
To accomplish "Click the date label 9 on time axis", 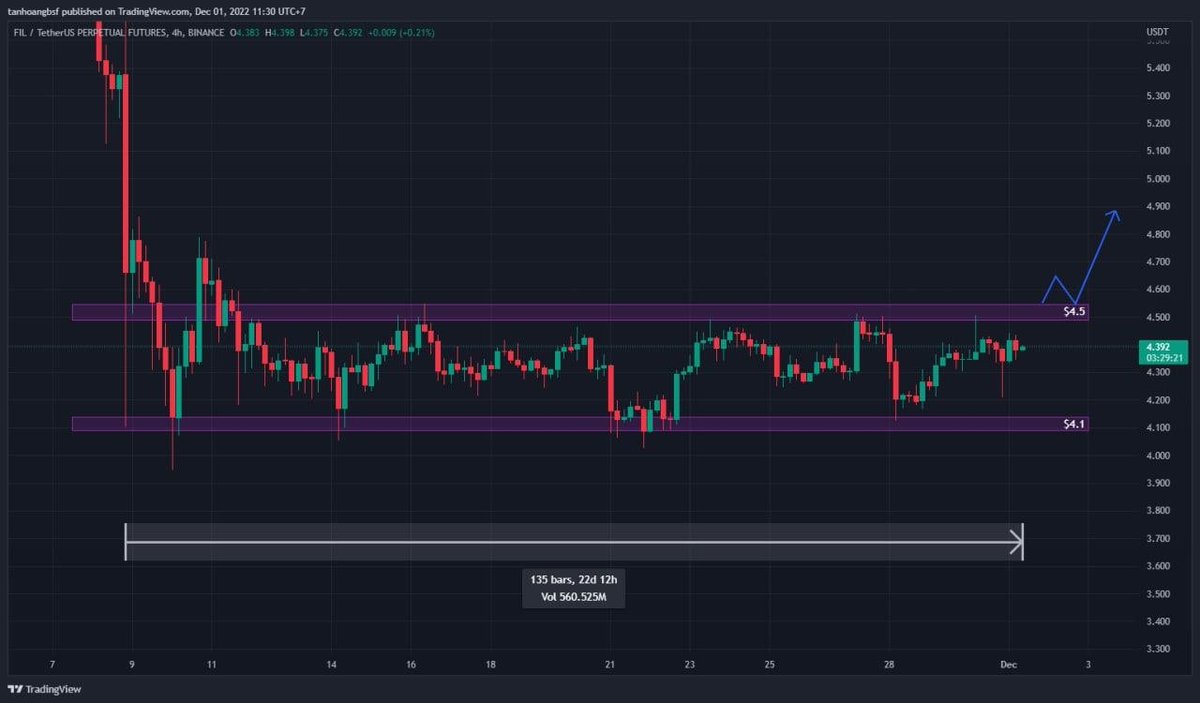I will pos(132,664).
